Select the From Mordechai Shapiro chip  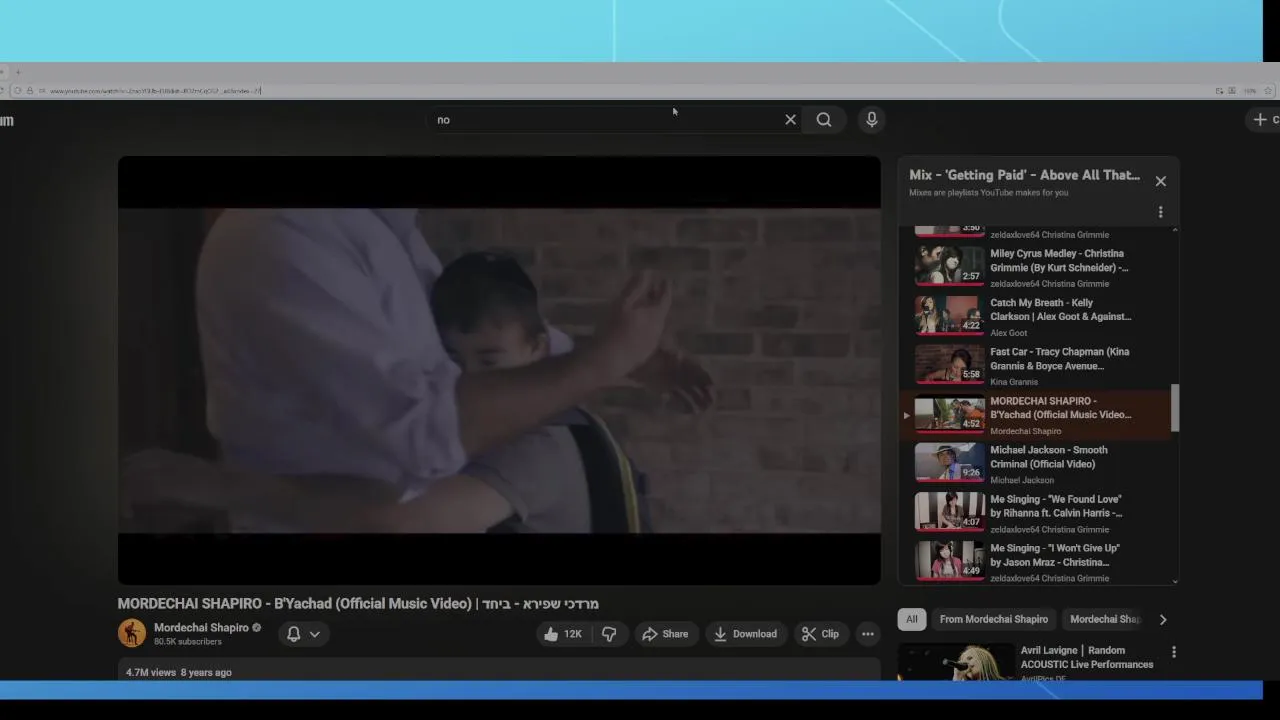(x=994, y=619)
